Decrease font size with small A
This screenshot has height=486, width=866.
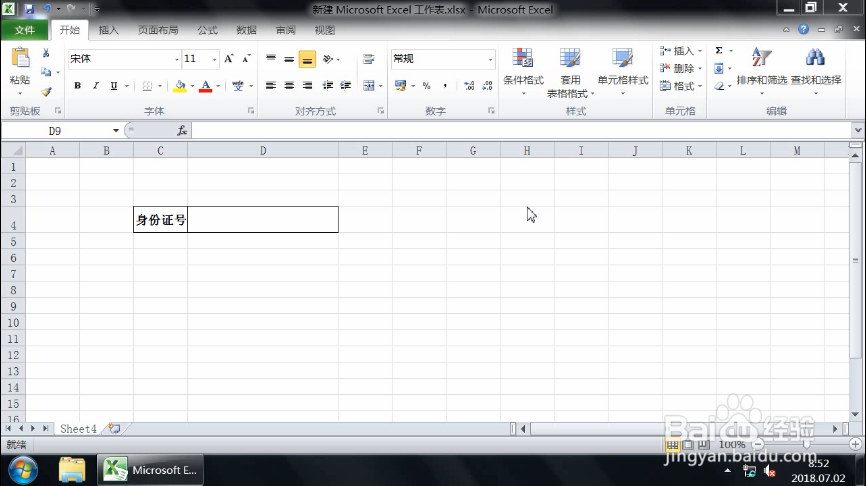point(246,59)
